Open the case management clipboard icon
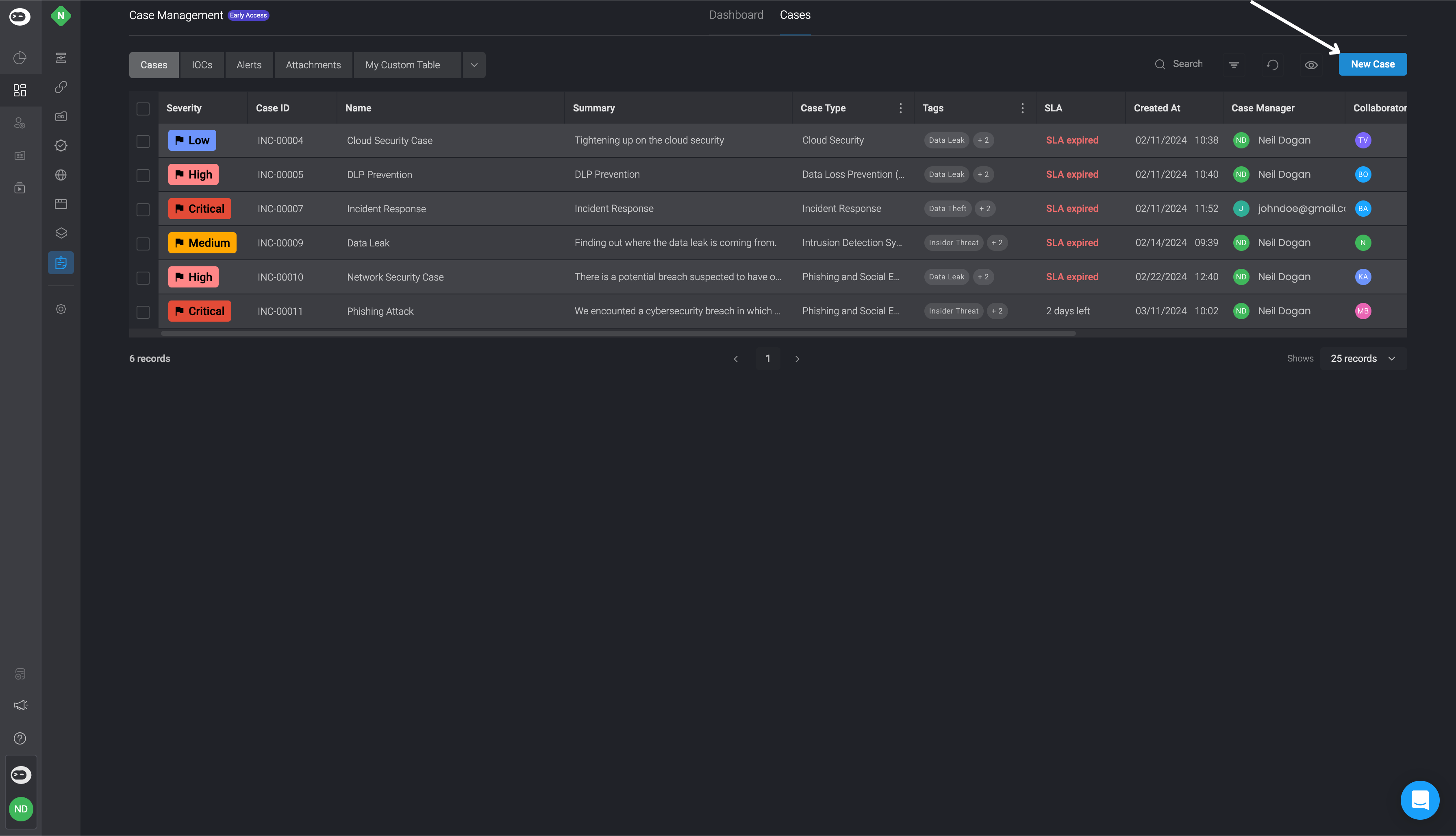1456x836 pixels. (x=61, y=263)
